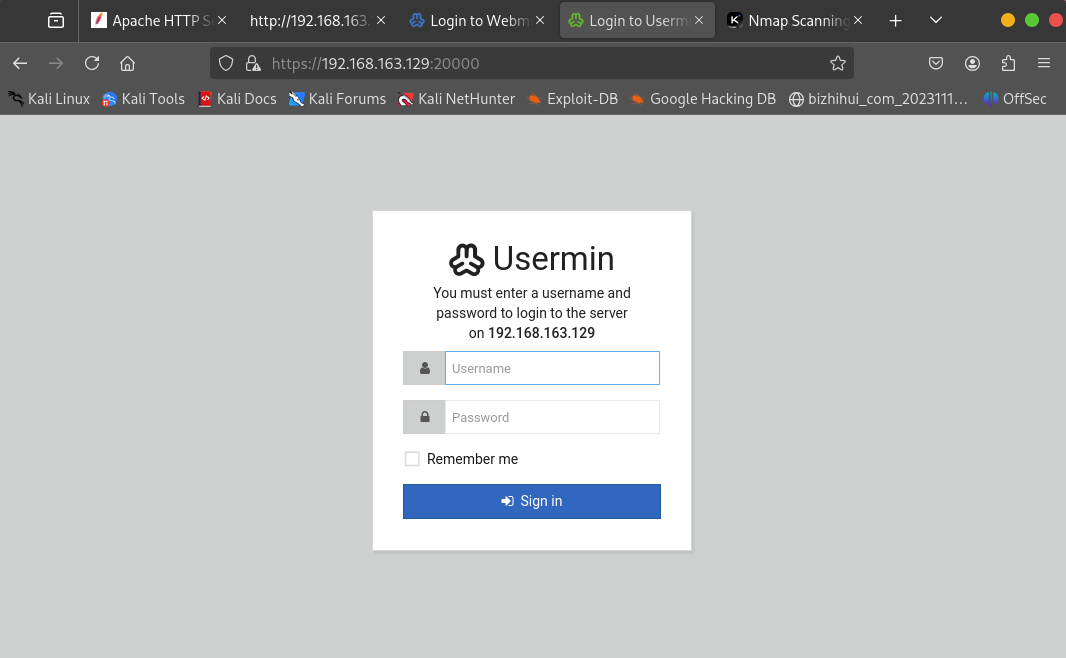
Task: Enable the Remember me checkbox
Action: click(412, 459)
